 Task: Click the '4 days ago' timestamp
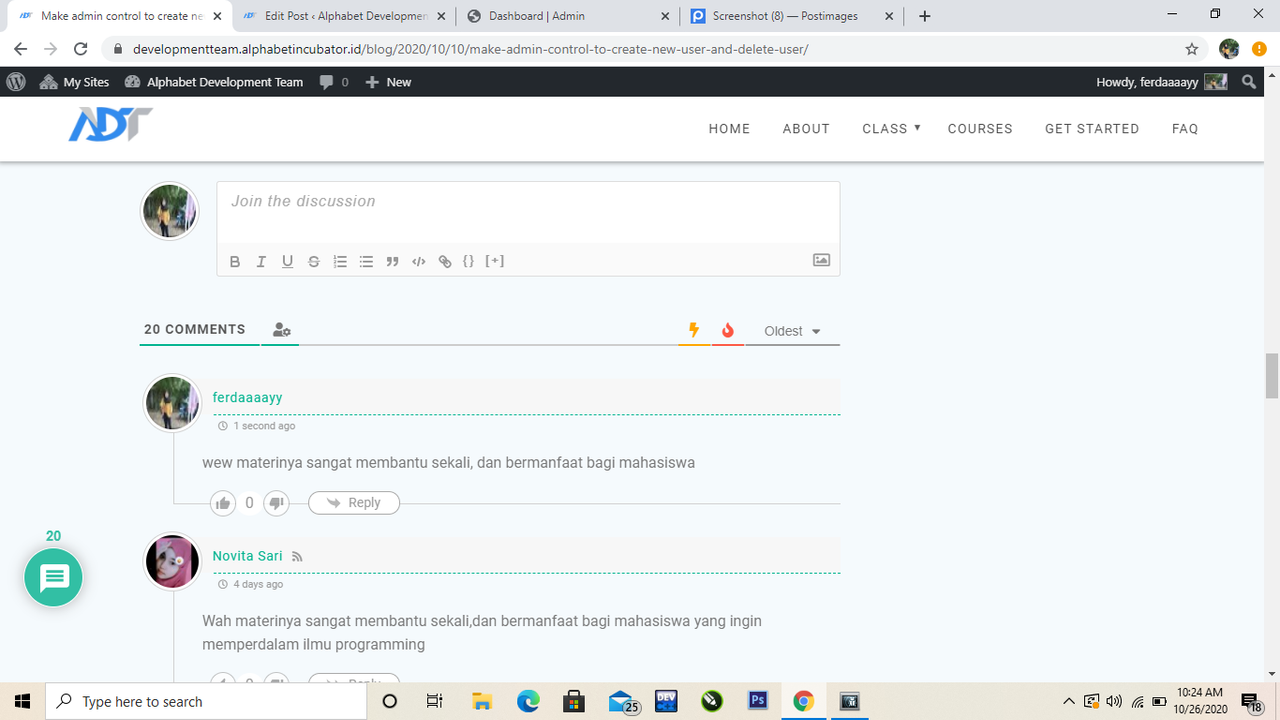258,584
